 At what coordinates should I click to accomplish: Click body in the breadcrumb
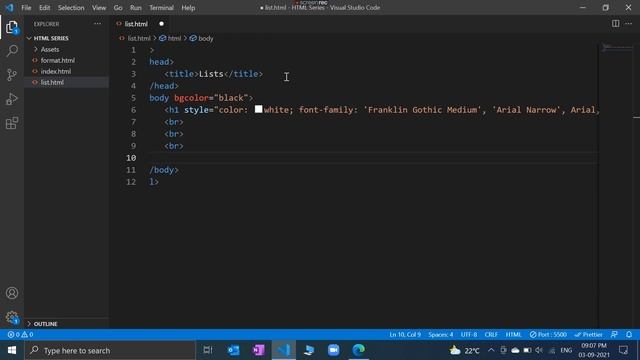(x=206, y=38)
